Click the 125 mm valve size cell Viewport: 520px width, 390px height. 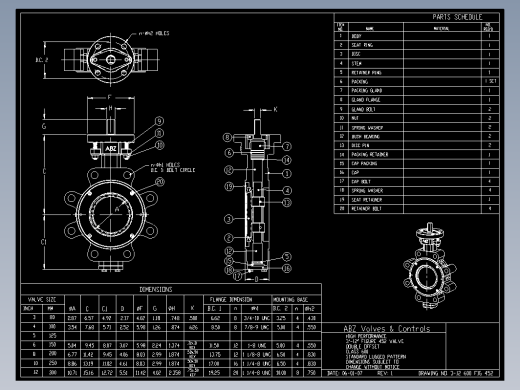(53, 336)
